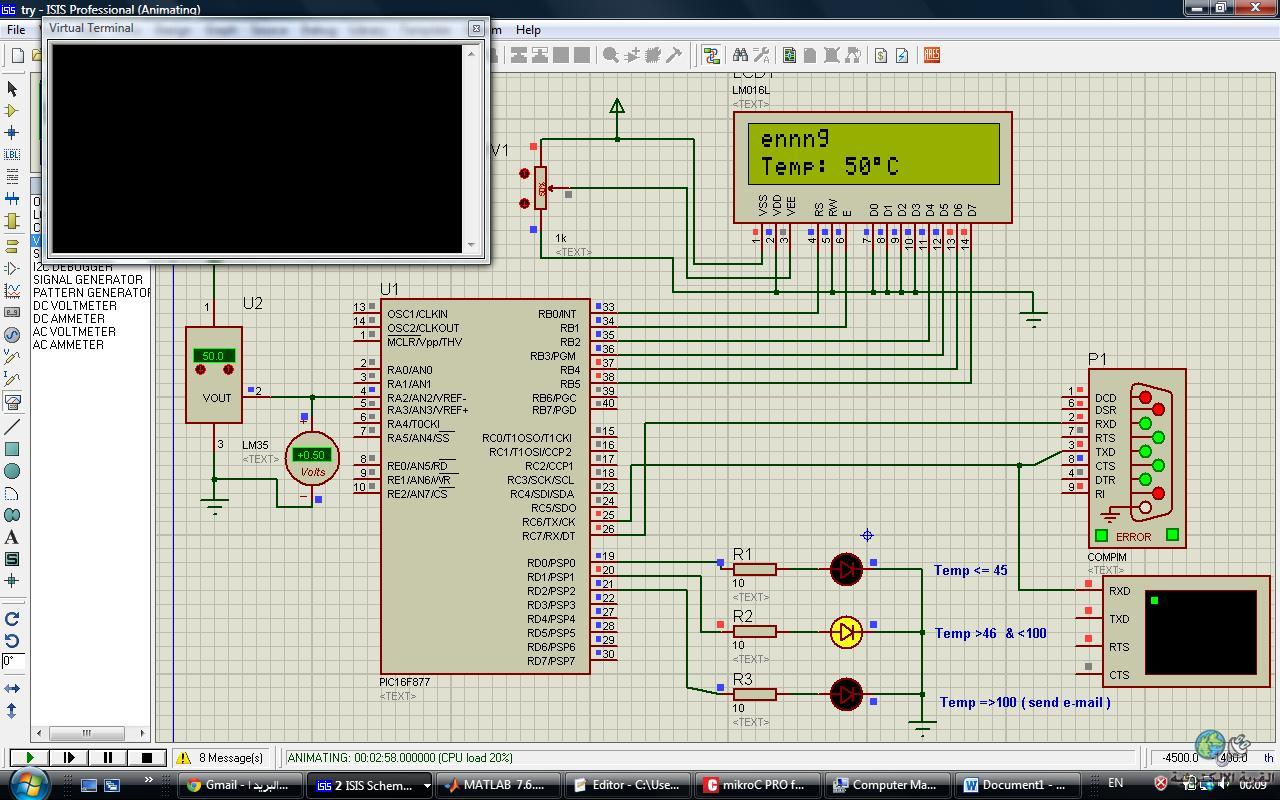1280x800 pixels.
Task: Select the 2D Symbols tool
Action: [12, 559]
